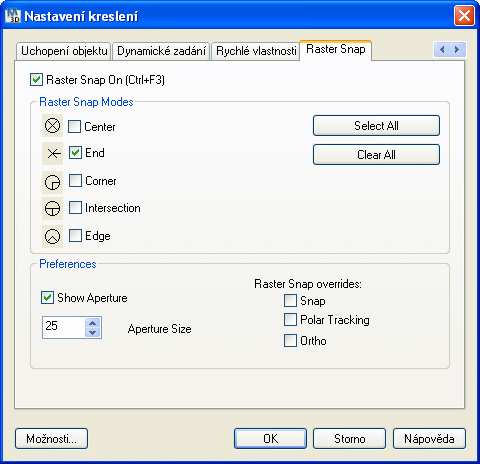Image resolution: width=480 pixels, height=464 pixels.
Task: Increase aperture size with up arrow
Action: [92, 323]
